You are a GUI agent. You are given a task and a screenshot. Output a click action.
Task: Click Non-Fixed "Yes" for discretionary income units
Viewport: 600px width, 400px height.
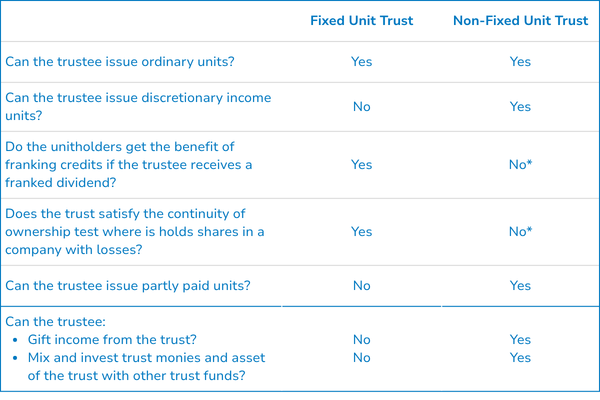coord(520,107)
